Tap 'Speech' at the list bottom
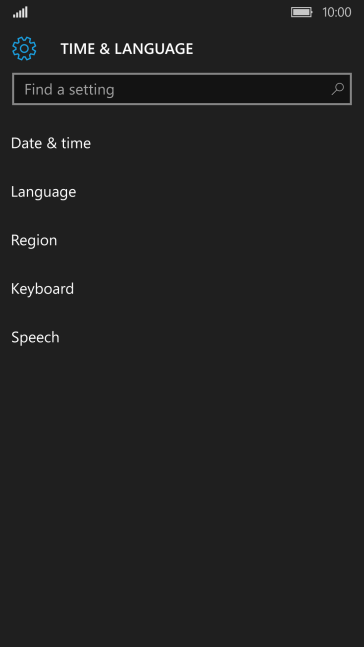The image size is (364, 647). pos(182,337)
